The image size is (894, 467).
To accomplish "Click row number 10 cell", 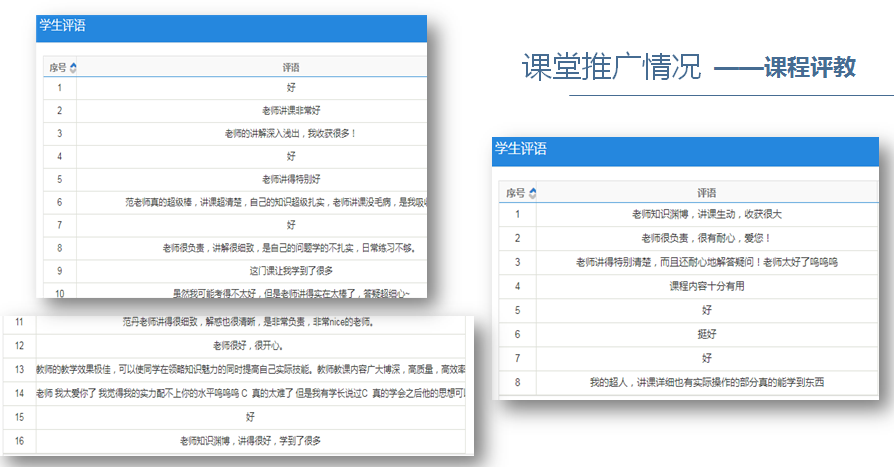I will [x=59, y=293].
